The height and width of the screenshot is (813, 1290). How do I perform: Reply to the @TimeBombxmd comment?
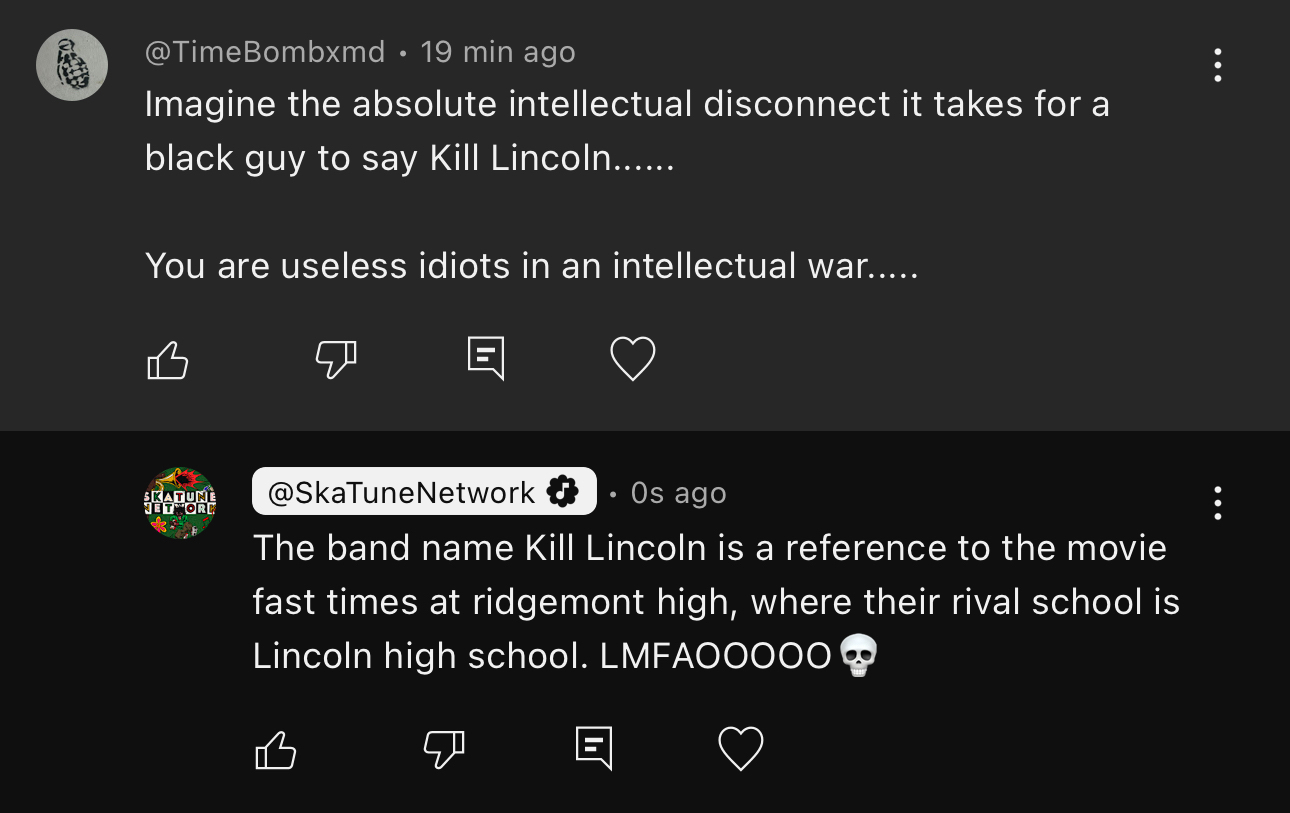coord(486,358)
